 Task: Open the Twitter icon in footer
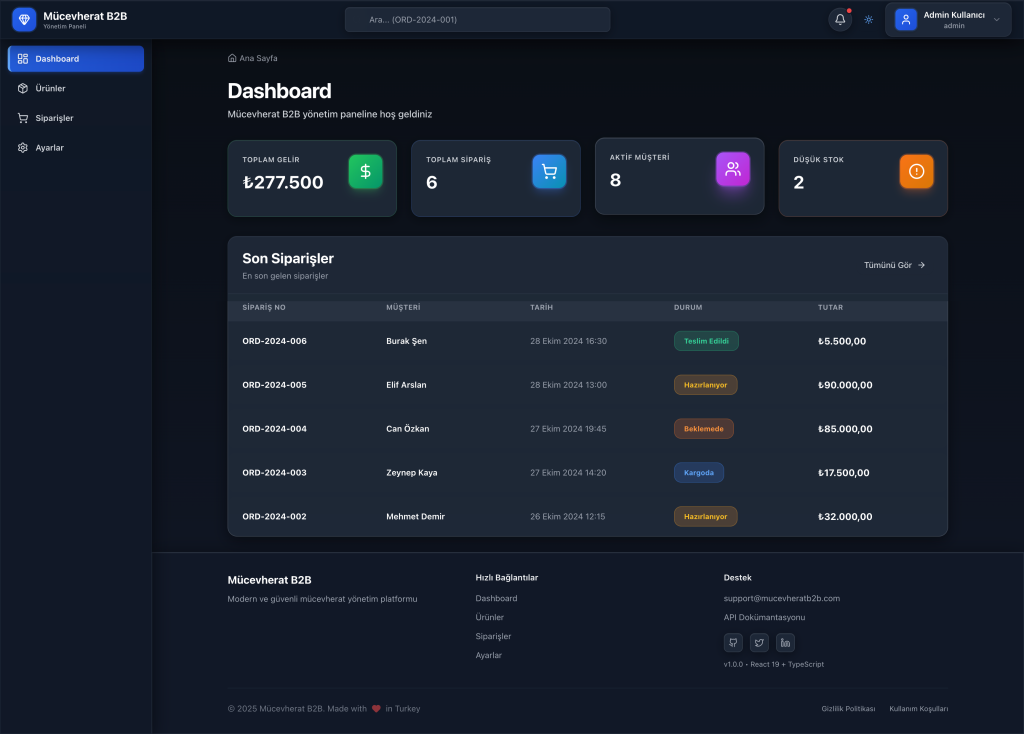click(x=759, y=643)
